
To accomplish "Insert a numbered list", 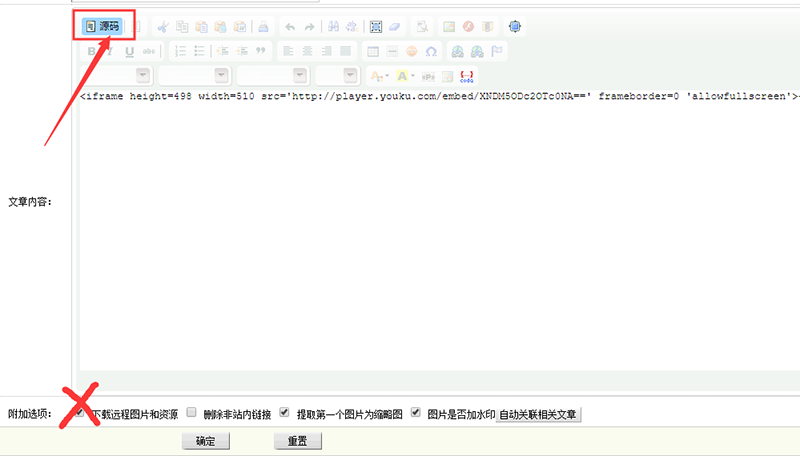I will (x=180, y=51).
